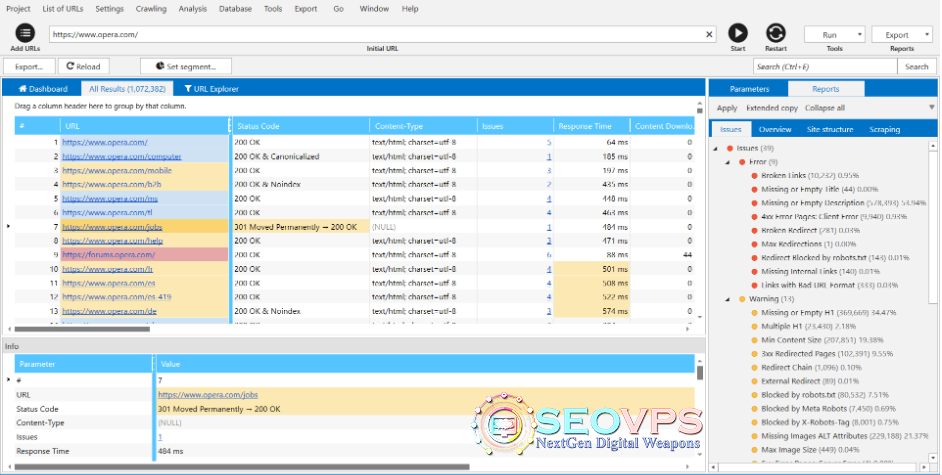Click the Export... button

tap(29, 66)
